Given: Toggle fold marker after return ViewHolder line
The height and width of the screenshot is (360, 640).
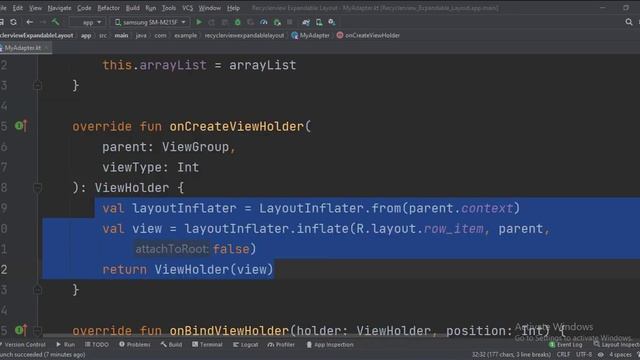Looking at the screenshot, I should click(37, 290).
